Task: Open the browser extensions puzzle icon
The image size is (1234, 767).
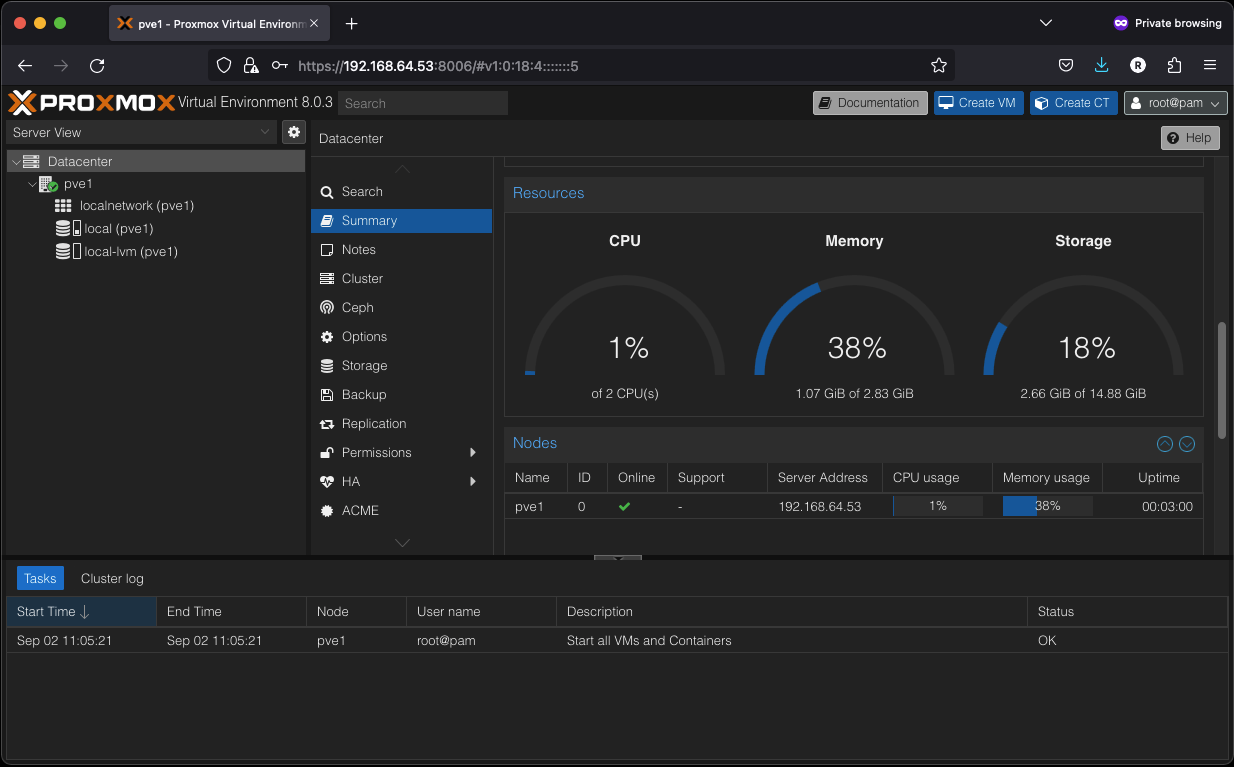Action: click(x=1174, y=65)
